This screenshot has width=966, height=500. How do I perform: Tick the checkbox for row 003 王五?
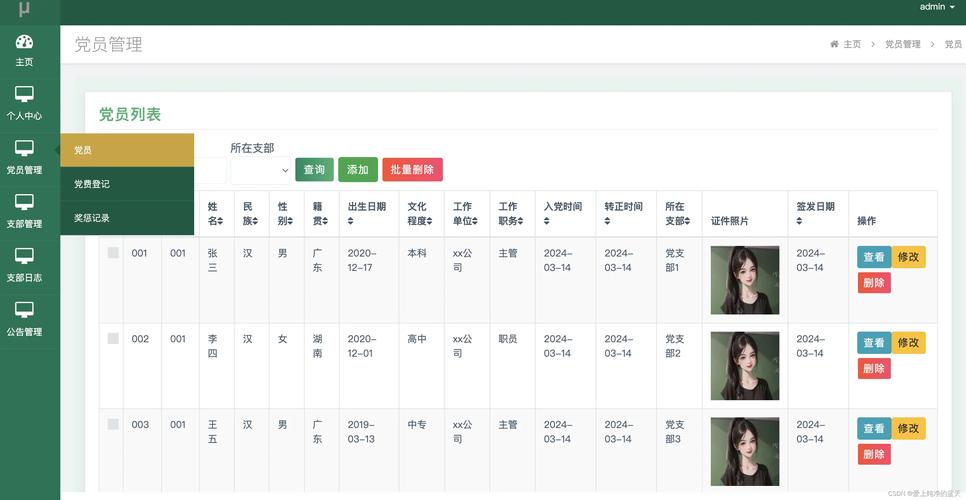[113, 424]
